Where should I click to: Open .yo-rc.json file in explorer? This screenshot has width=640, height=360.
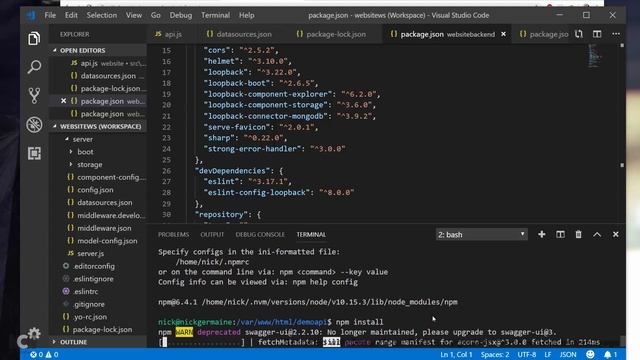tap(98, 317)
